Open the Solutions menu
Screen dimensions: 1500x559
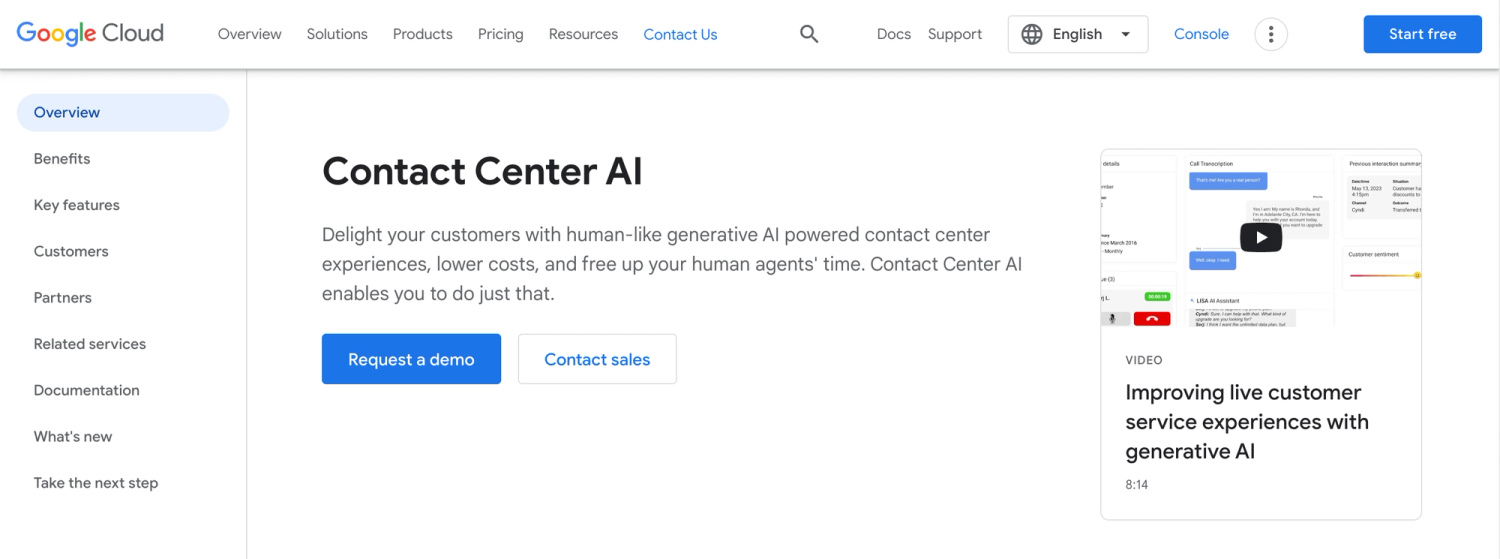pyautogui.click(x=337, y=34)
